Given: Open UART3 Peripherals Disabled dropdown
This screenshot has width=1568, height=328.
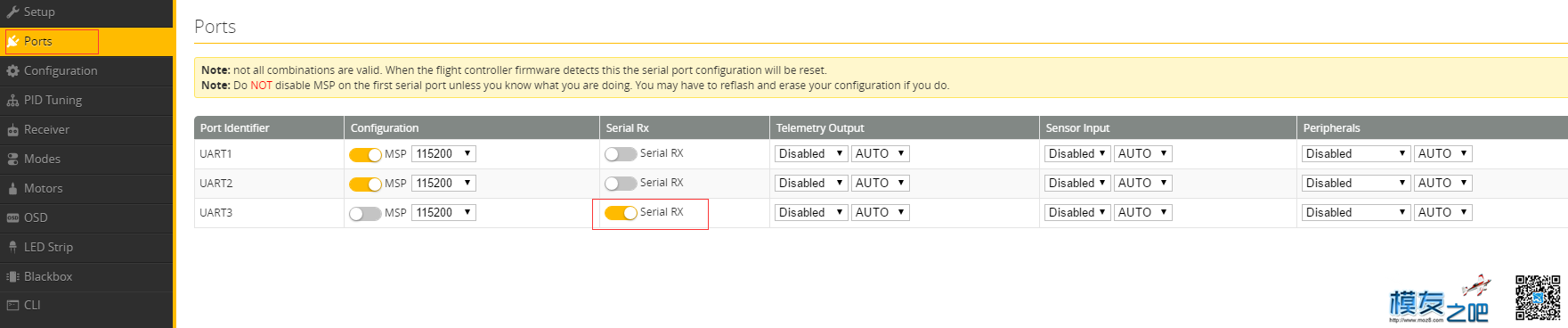Looking at the screenshot, I should (1356, 212).
